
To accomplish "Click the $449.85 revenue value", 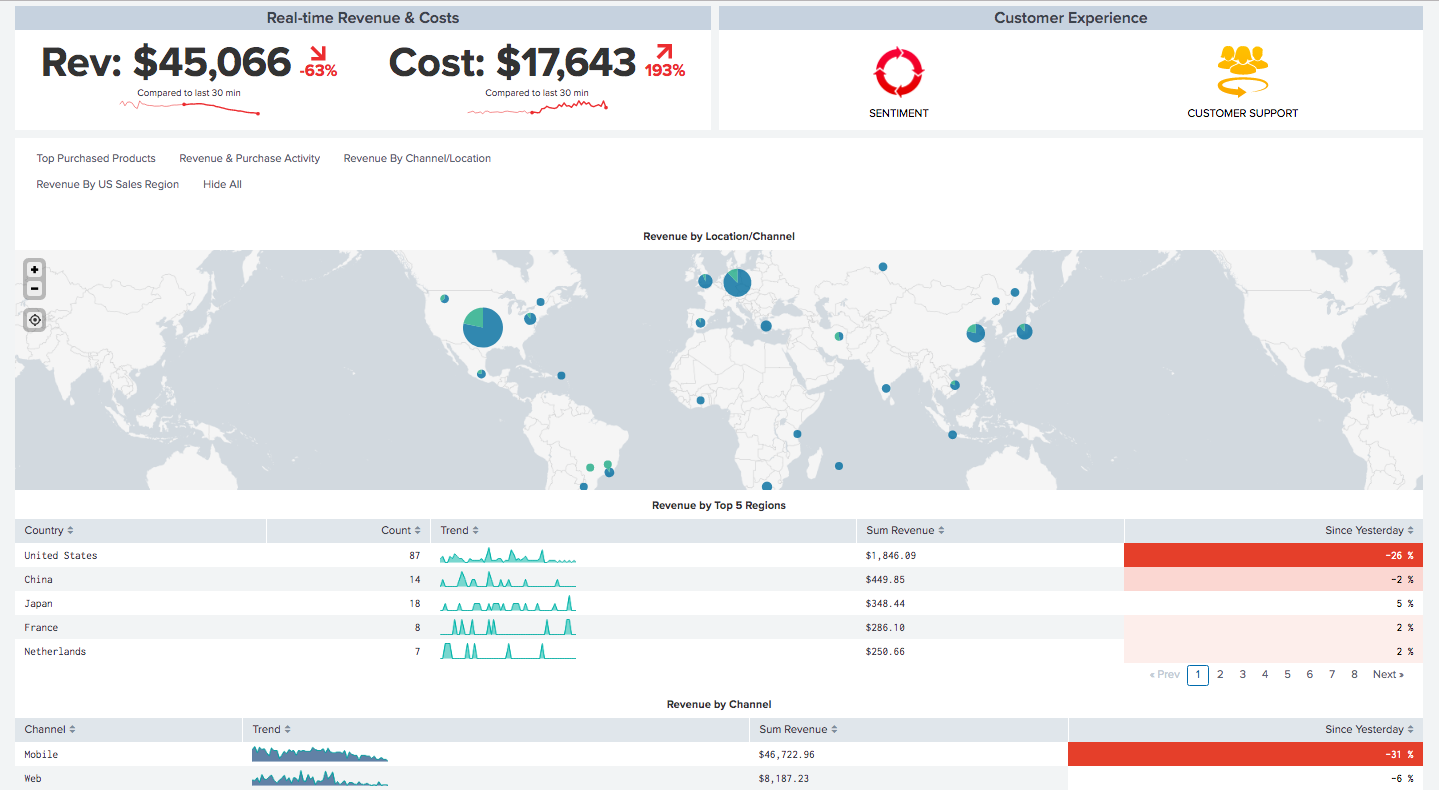I will pyautogui.click(x=885, y=579).
